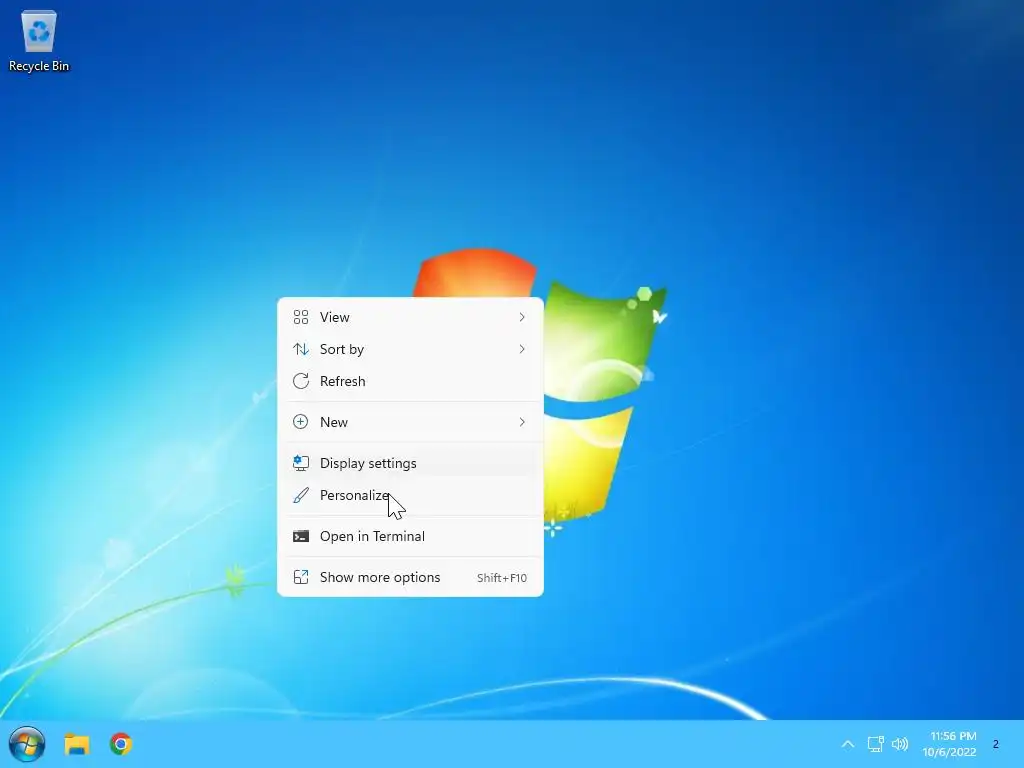Click the Display settings monitor icon
The image size is (1024, 768).
pos(300,464)
